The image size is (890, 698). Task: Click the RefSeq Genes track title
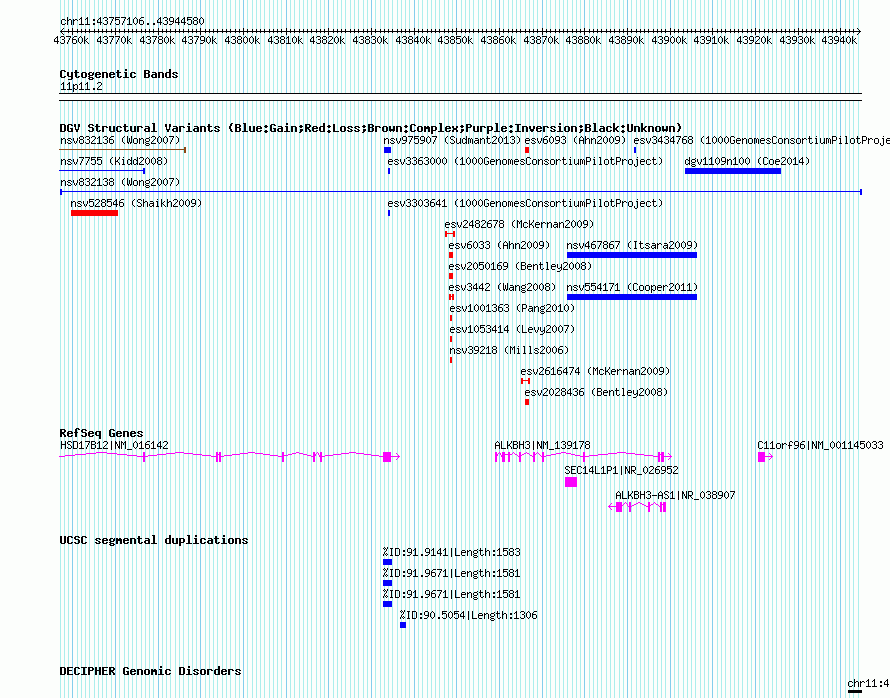click(x=101, y=433)
